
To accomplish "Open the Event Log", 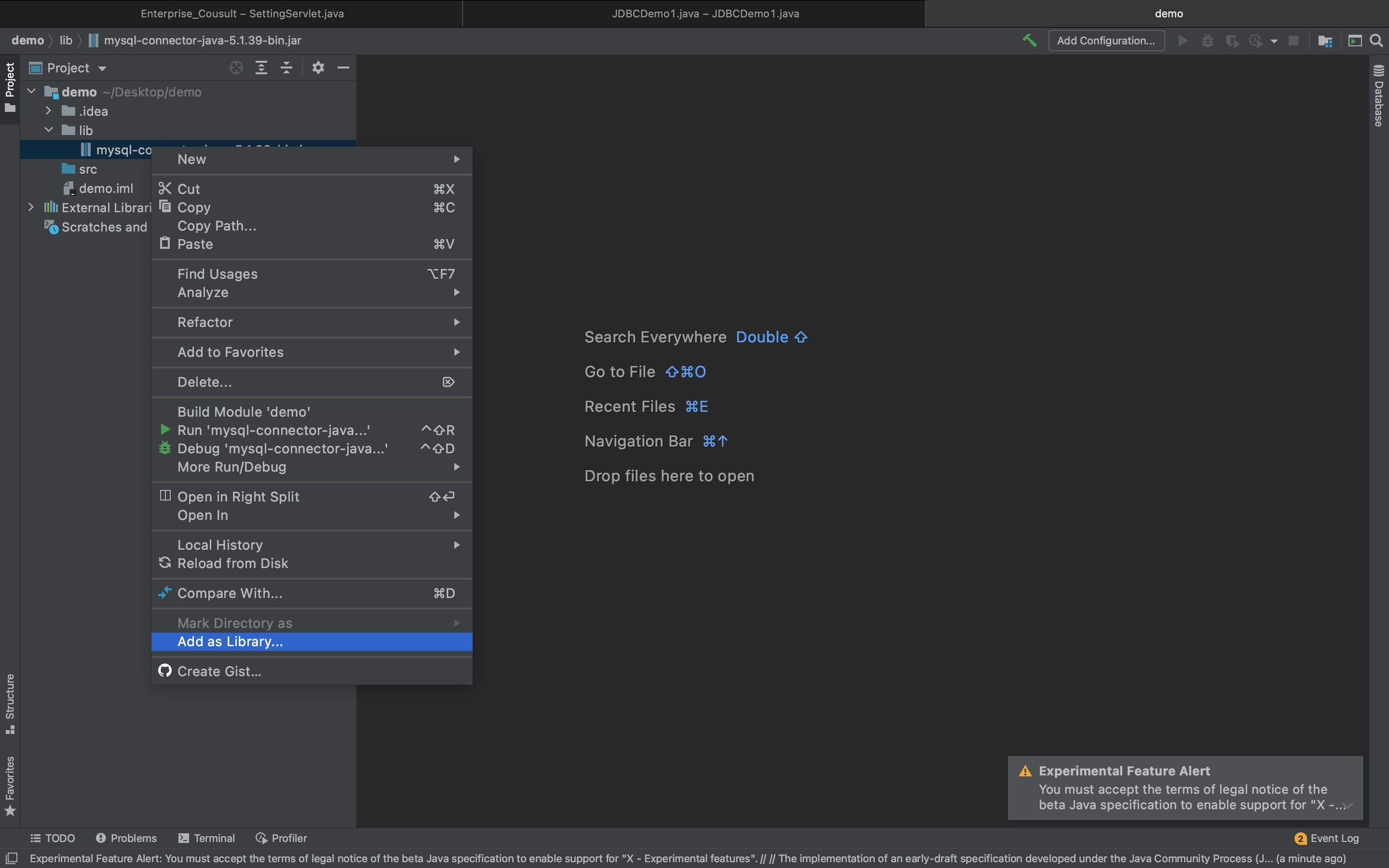I will (1327, 838).
